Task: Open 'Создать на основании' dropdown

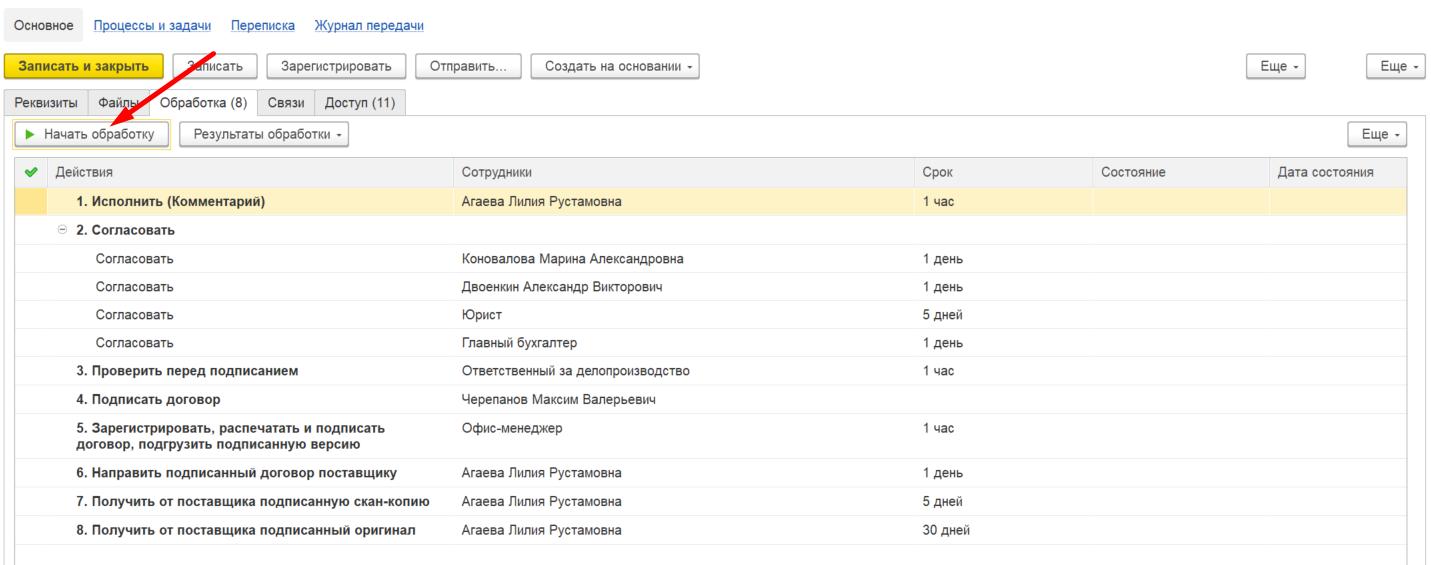Action: 615,66
